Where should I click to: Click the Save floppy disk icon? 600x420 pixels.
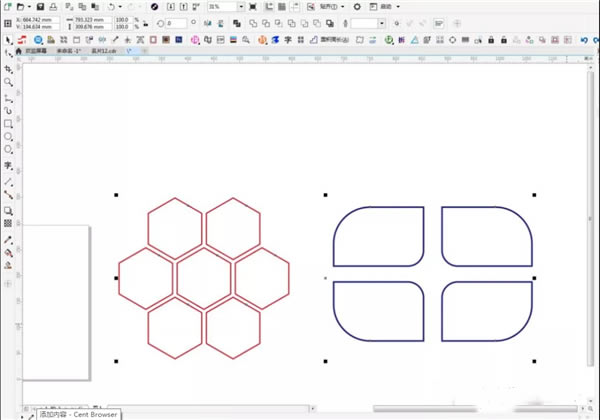click(40, 7)
